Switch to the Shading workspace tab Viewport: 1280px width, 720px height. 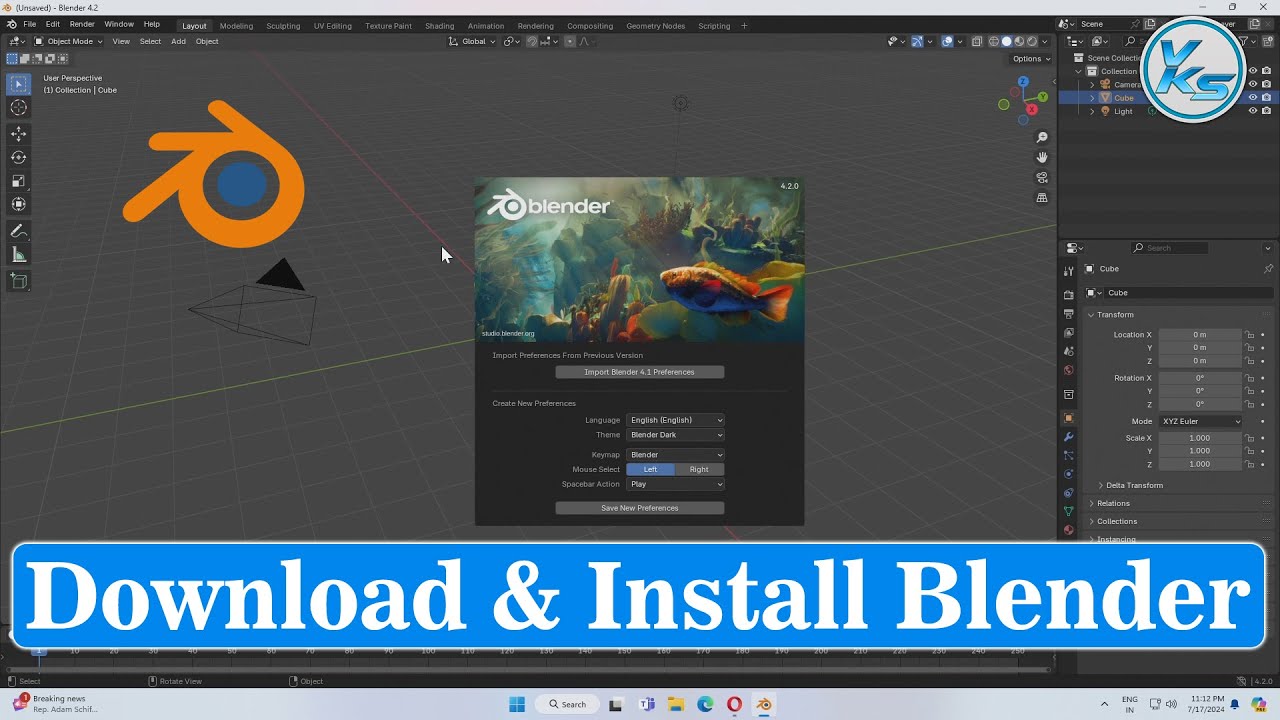pyautogui.click(x=439, y=26)
